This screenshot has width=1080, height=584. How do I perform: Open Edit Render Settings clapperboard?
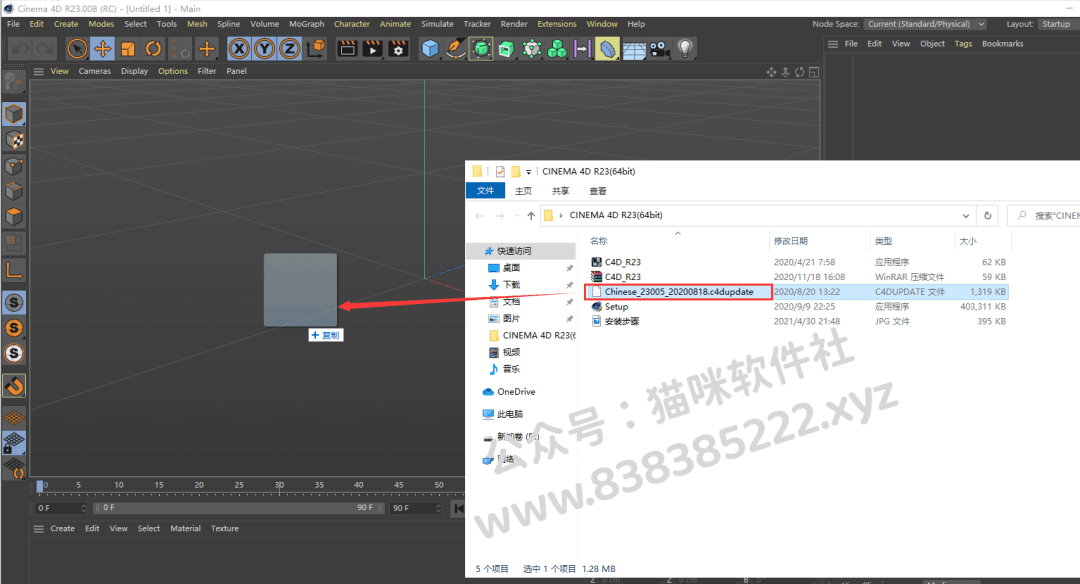click(x=398, y=49)
